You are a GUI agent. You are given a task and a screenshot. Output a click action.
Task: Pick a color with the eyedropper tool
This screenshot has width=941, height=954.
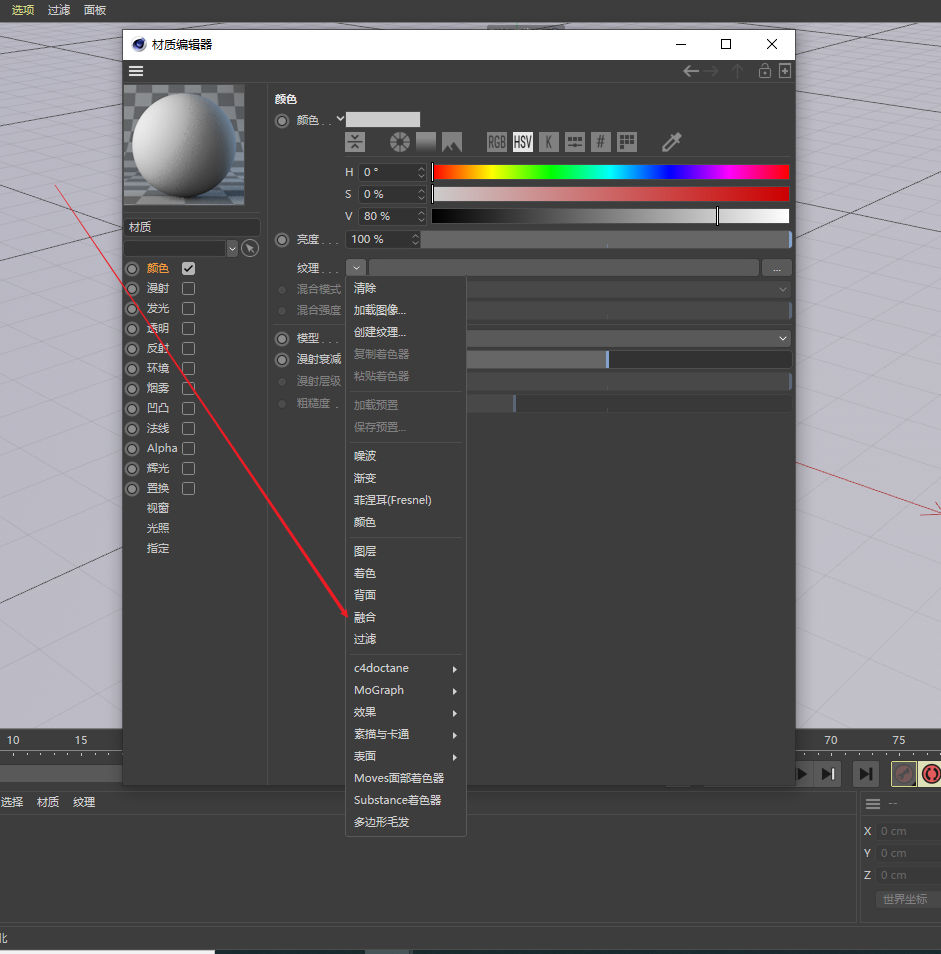tap(672, 142)
